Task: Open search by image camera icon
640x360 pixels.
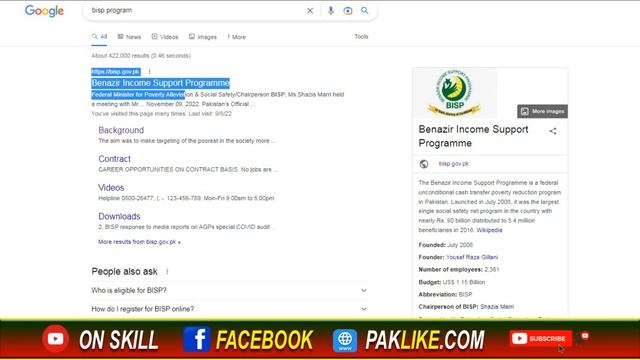Action: click(348, 11)
